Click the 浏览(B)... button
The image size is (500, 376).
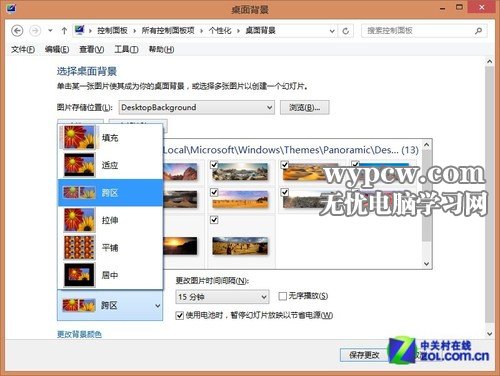(x=304, y=108)
